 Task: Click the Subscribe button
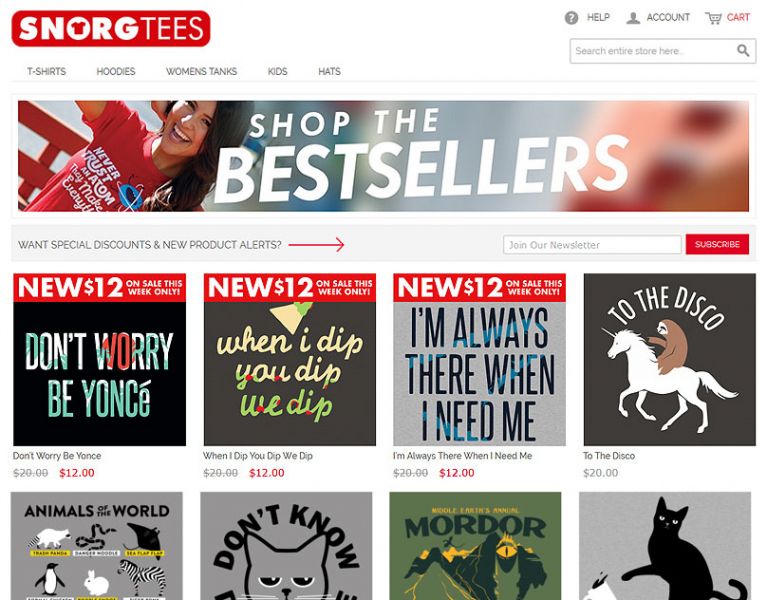tap(717, 244)
